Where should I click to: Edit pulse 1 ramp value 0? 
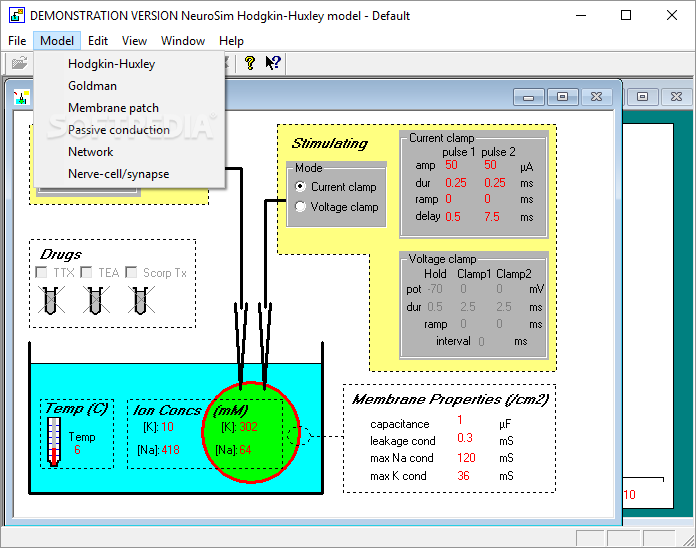[448, 199]
